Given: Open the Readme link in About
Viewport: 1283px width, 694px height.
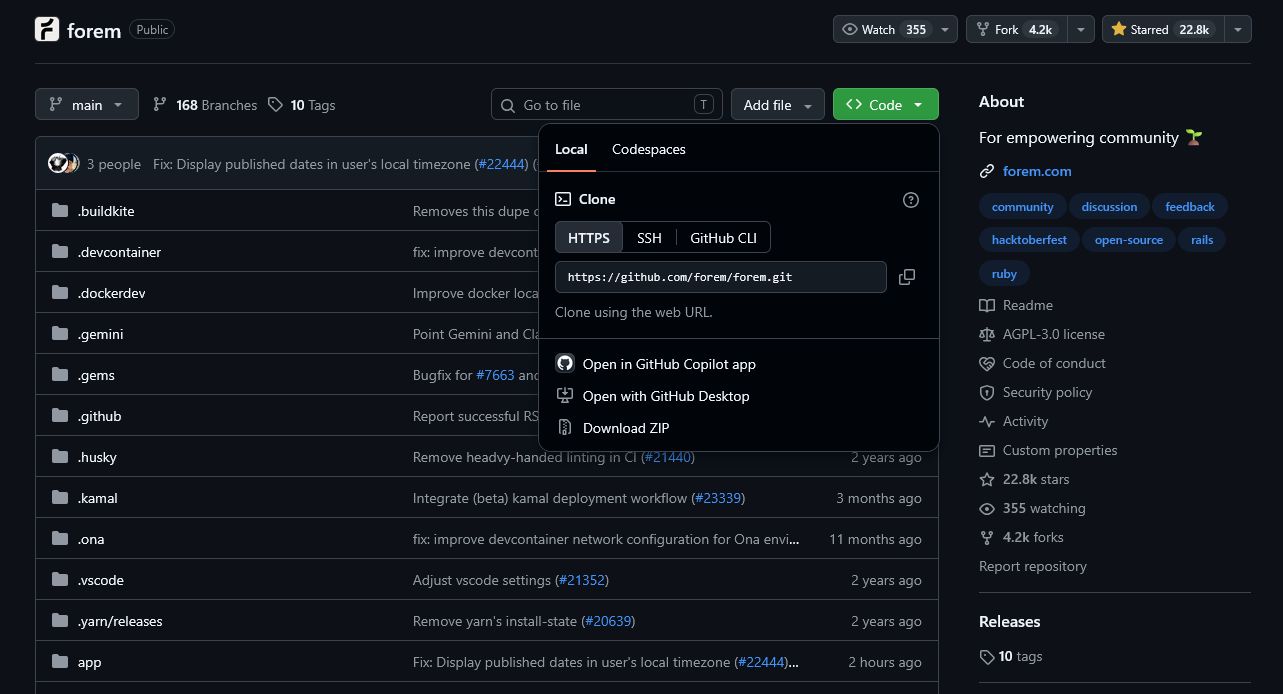Looking at the screenshot, I should pyautogui.click(x=1016, y=306).
